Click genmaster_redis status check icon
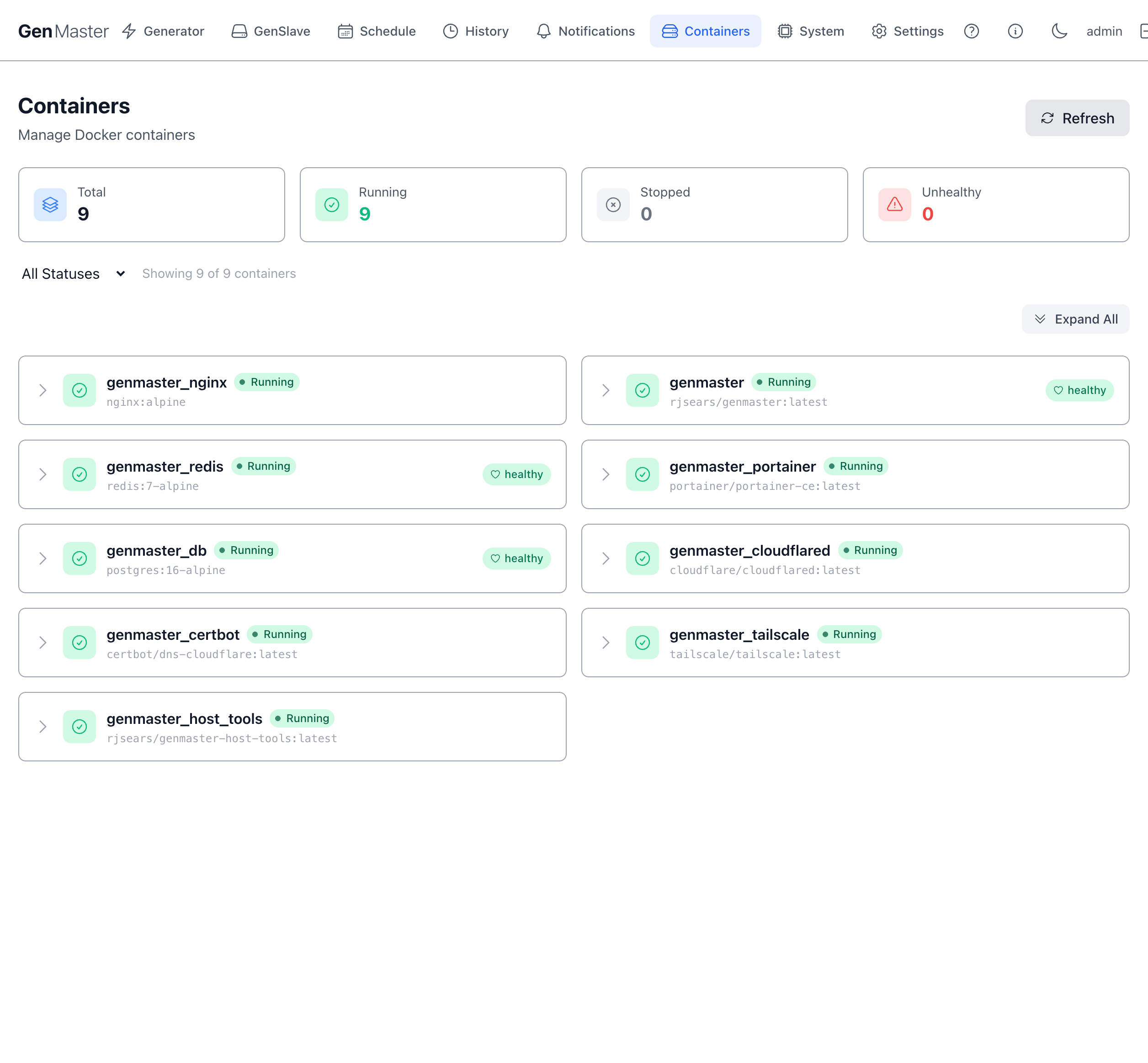This screenshot has width=1148, height=1063. [x=80, y=474]
